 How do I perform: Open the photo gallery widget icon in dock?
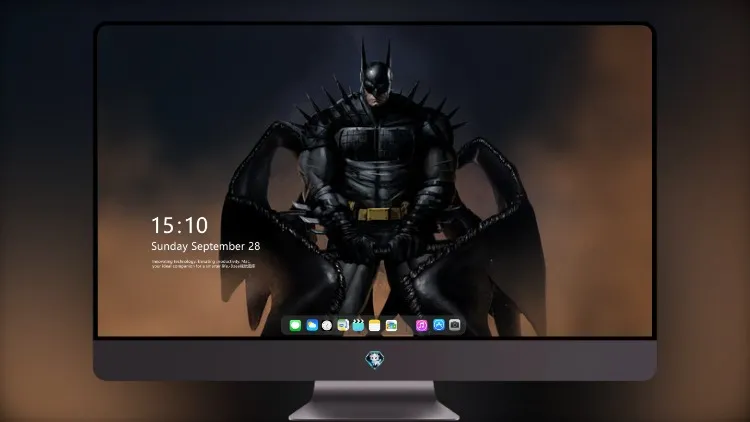[x=391, y=325]
